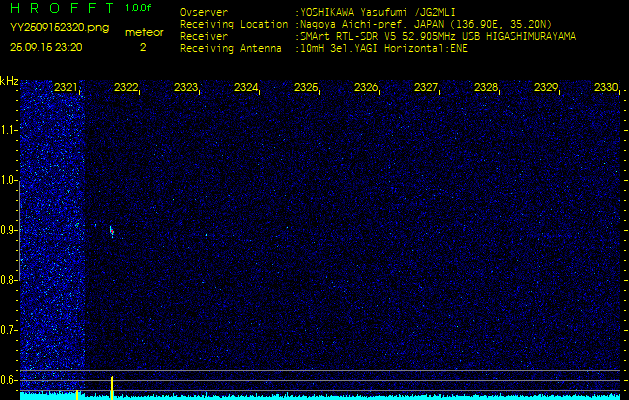This screenshot has width=629, height=400.
Task: Click the 1.0 frequency axis label
Action: click(x=9, y=180)
